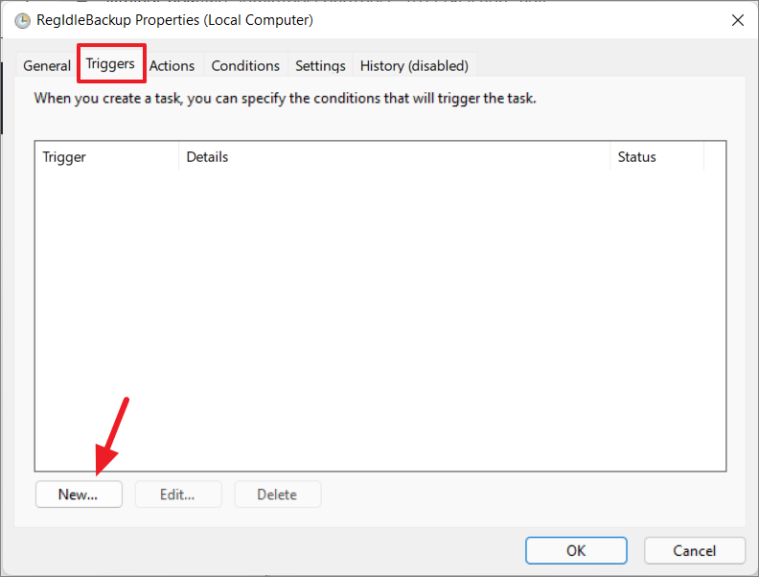Click the RegIdleBackup Properties title text
The width and height of the screenshot is (759, 577).
pyautogui.click(x=175, y=20)
